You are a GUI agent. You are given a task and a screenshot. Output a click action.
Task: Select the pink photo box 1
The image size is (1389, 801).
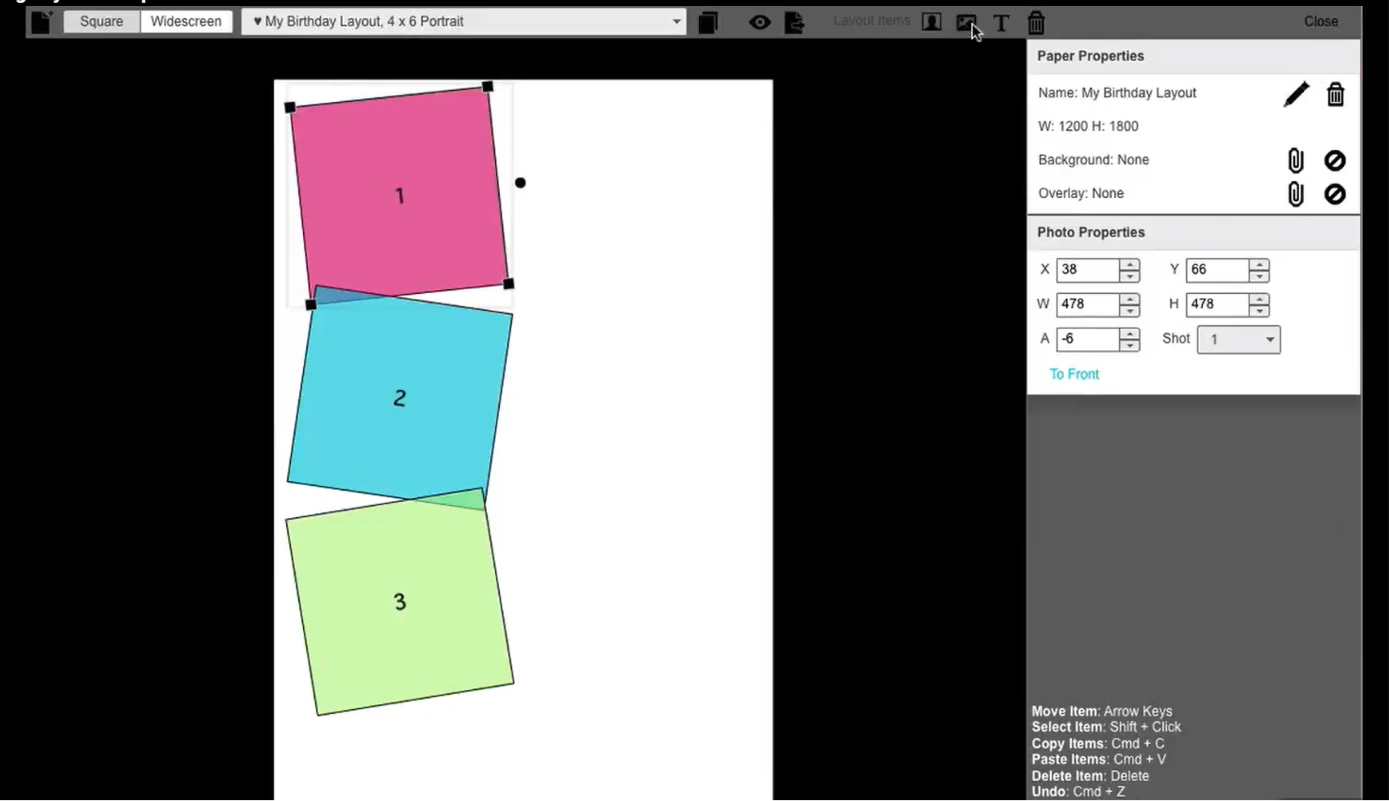[399, 195]
